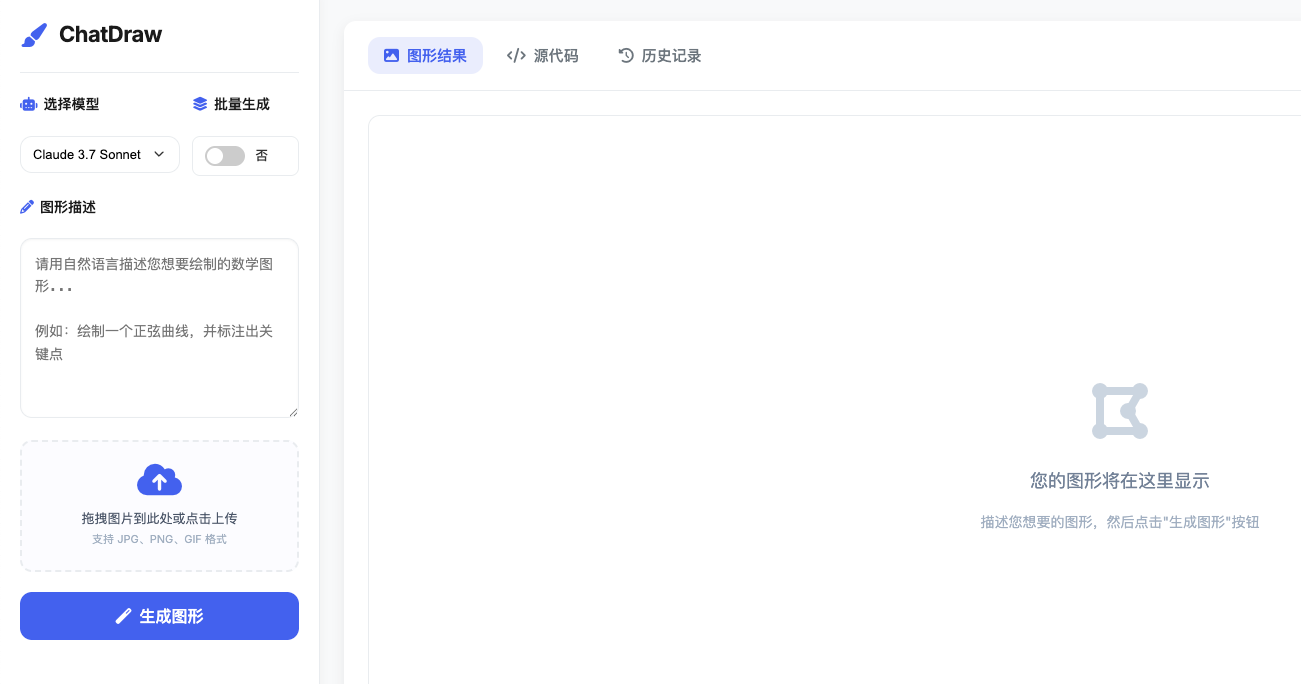Click the history clock icon for 历史记录
This screenshot has height=684, width=1301.
coord(626,56)
